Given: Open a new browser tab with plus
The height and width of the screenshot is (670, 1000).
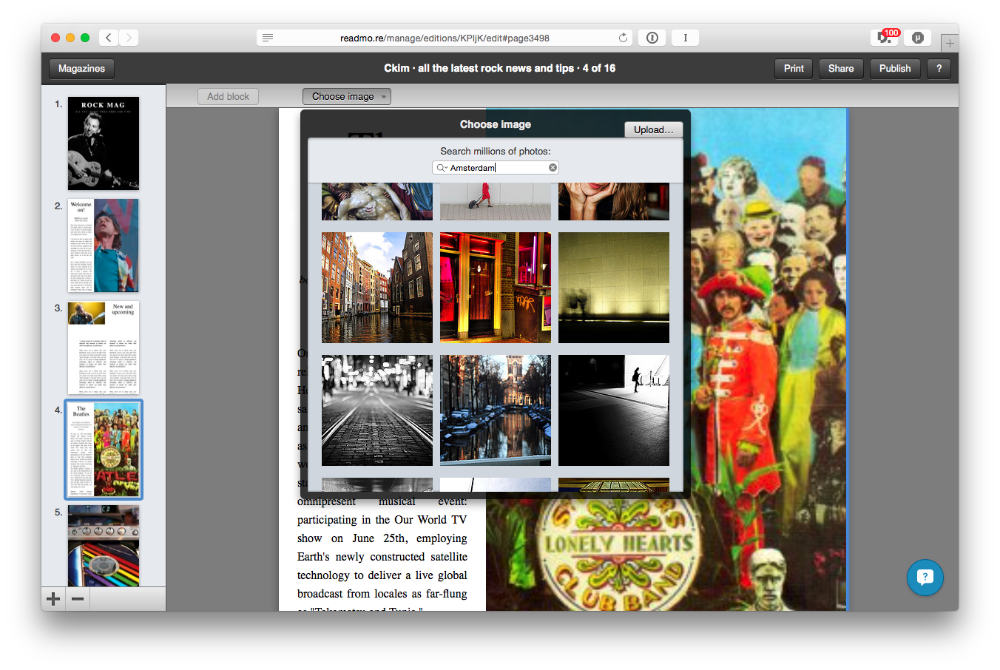Looking at the screenshot, I should [950, 43].
